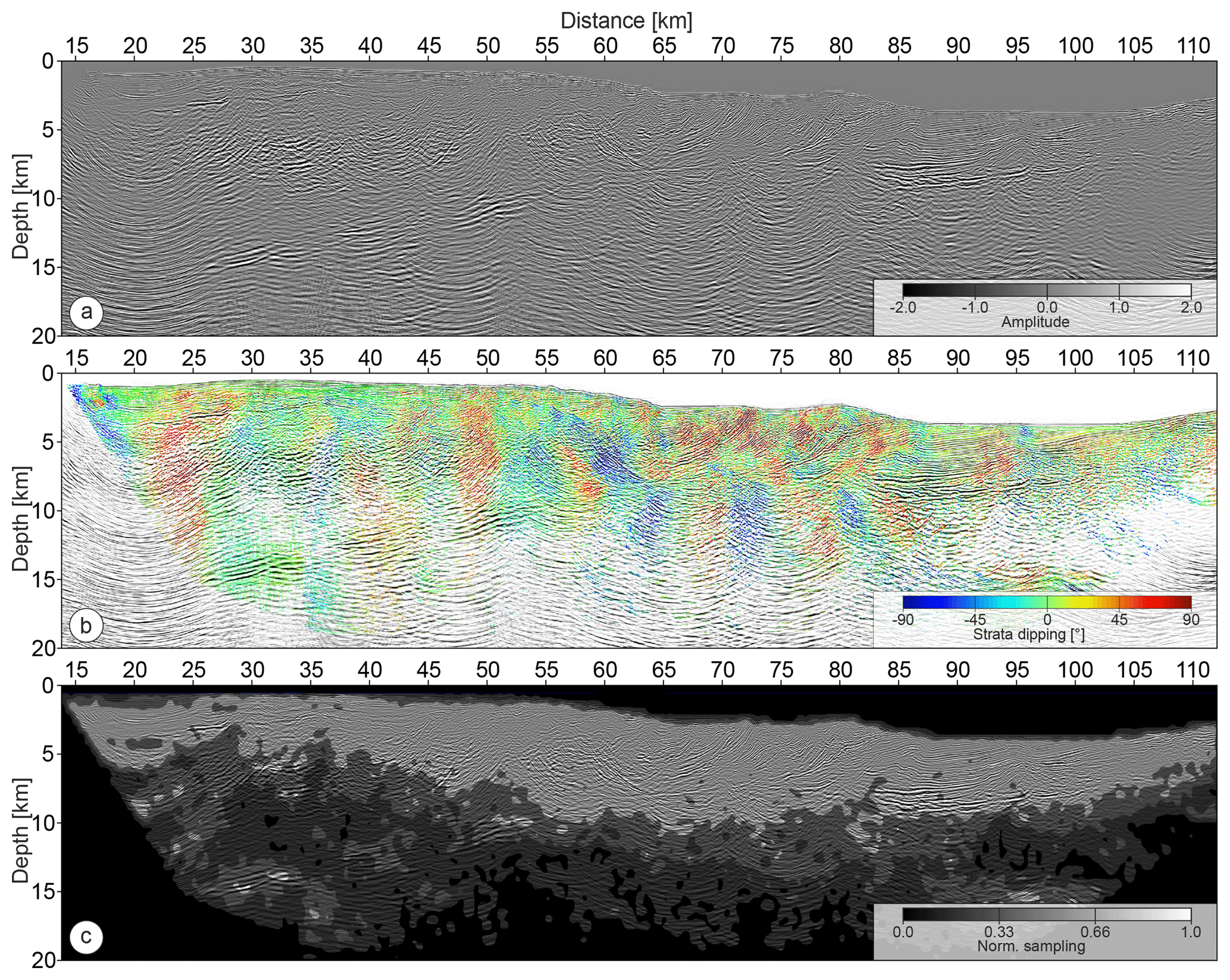Click the 'Norm. sampling' legend label
Viewport: 1230px width, 980px height.
(x=1031, y=946)
